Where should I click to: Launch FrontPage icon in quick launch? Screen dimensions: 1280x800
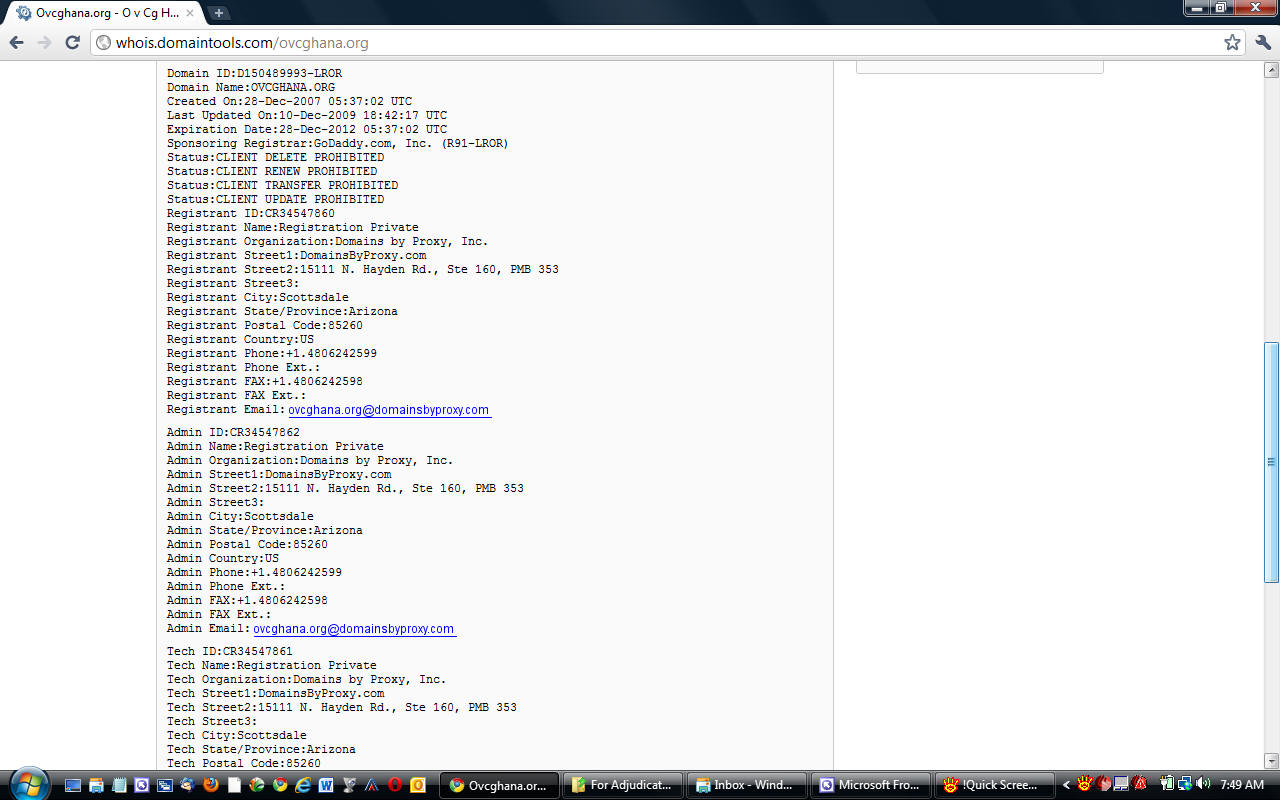142,785
